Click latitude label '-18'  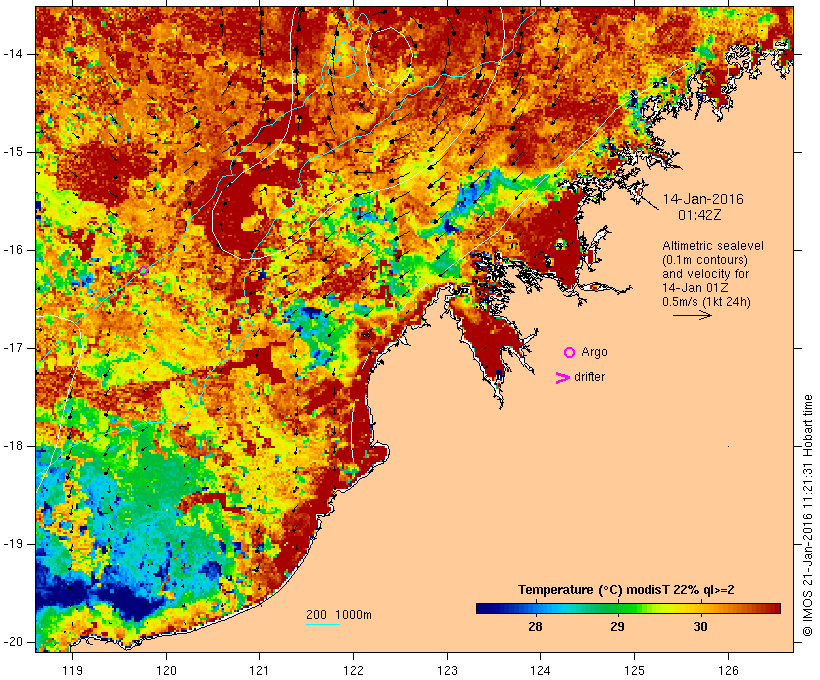13,446
